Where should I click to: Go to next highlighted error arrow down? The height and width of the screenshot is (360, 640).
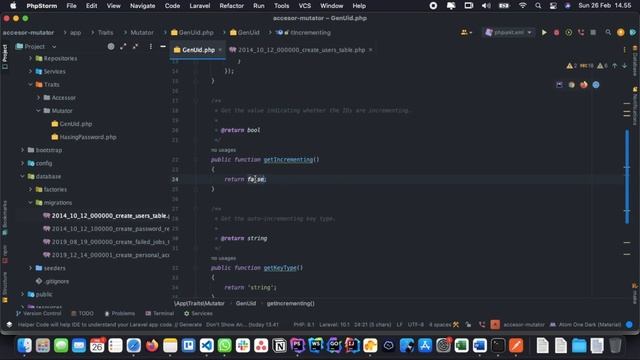click(624, 65)
